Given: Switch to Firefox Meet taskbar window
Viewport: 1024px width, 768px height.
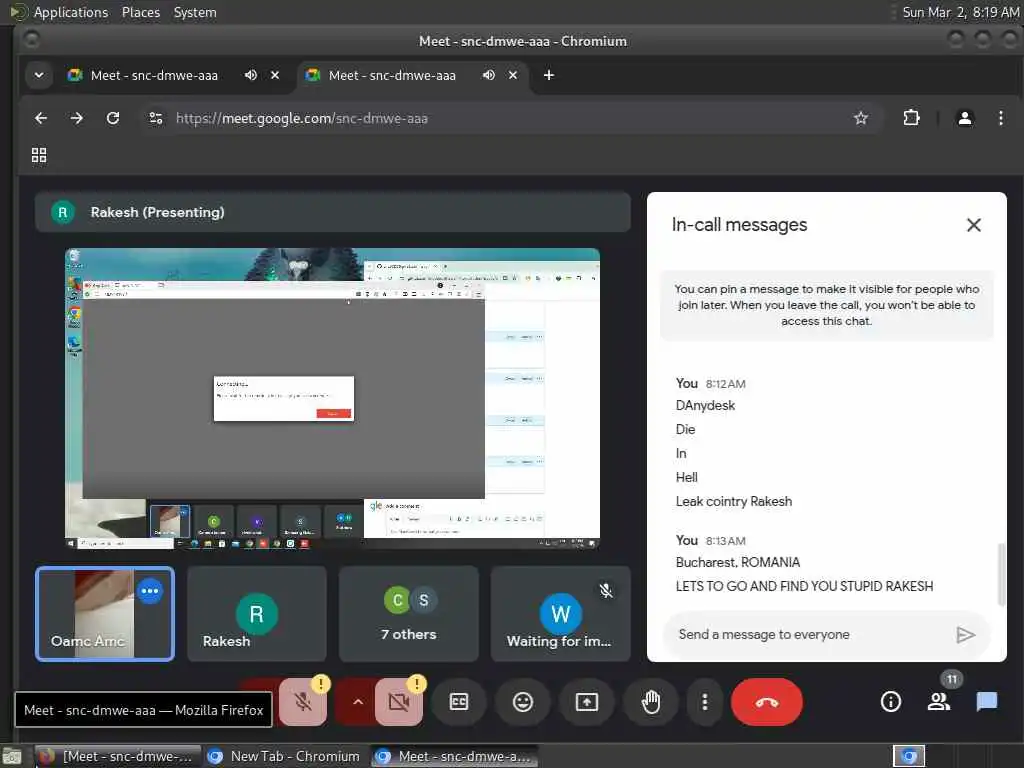Looking at the screenshot, I should click(x=118, y=756).
